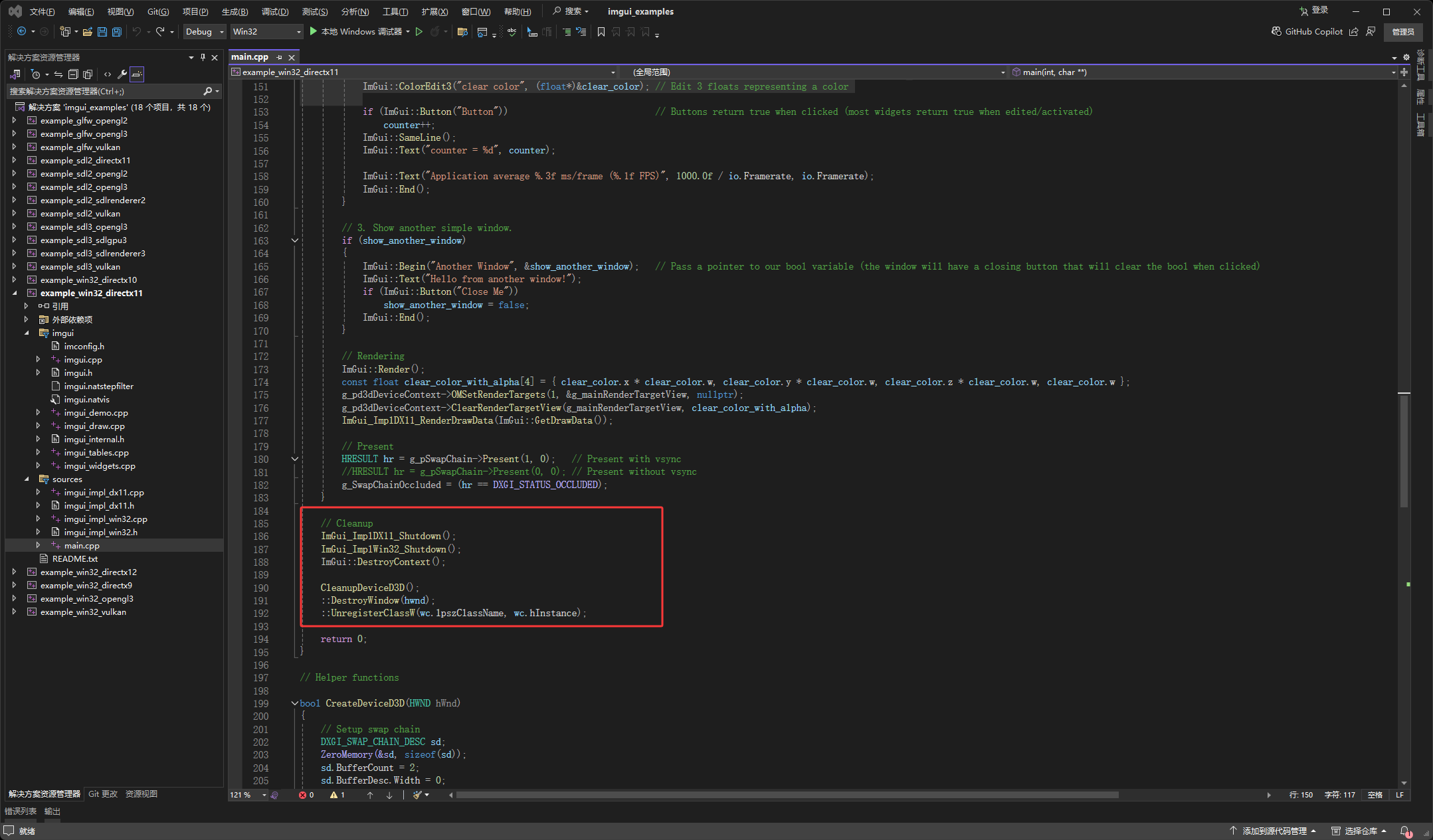Toggle Solution Explorer preview selected items
The height and width of the screenshot is (840, 1433).
click(137, 74)
